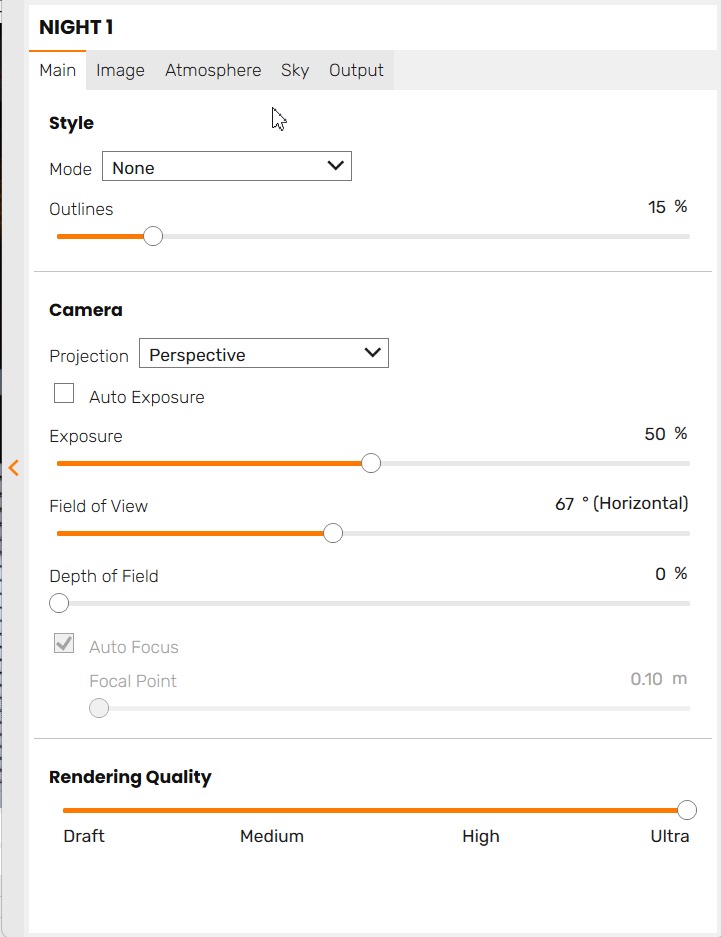
Task: Go to the Atmosphere tab
Action: coord(213,70)
